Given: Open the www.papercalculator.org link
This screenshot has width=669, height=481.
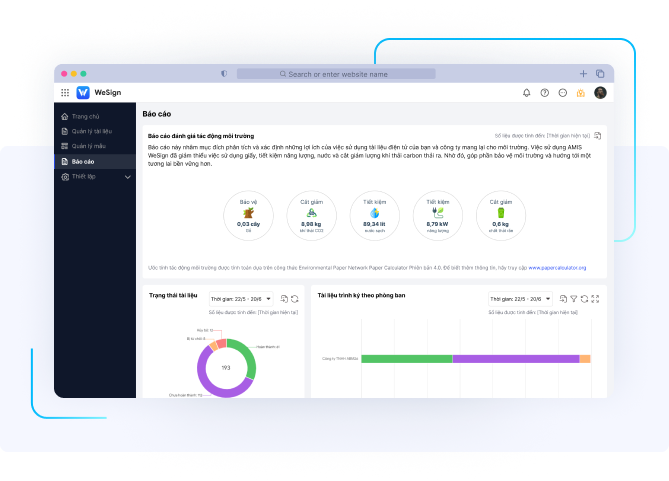Looking at the screenshot, I should coord(557,268).
